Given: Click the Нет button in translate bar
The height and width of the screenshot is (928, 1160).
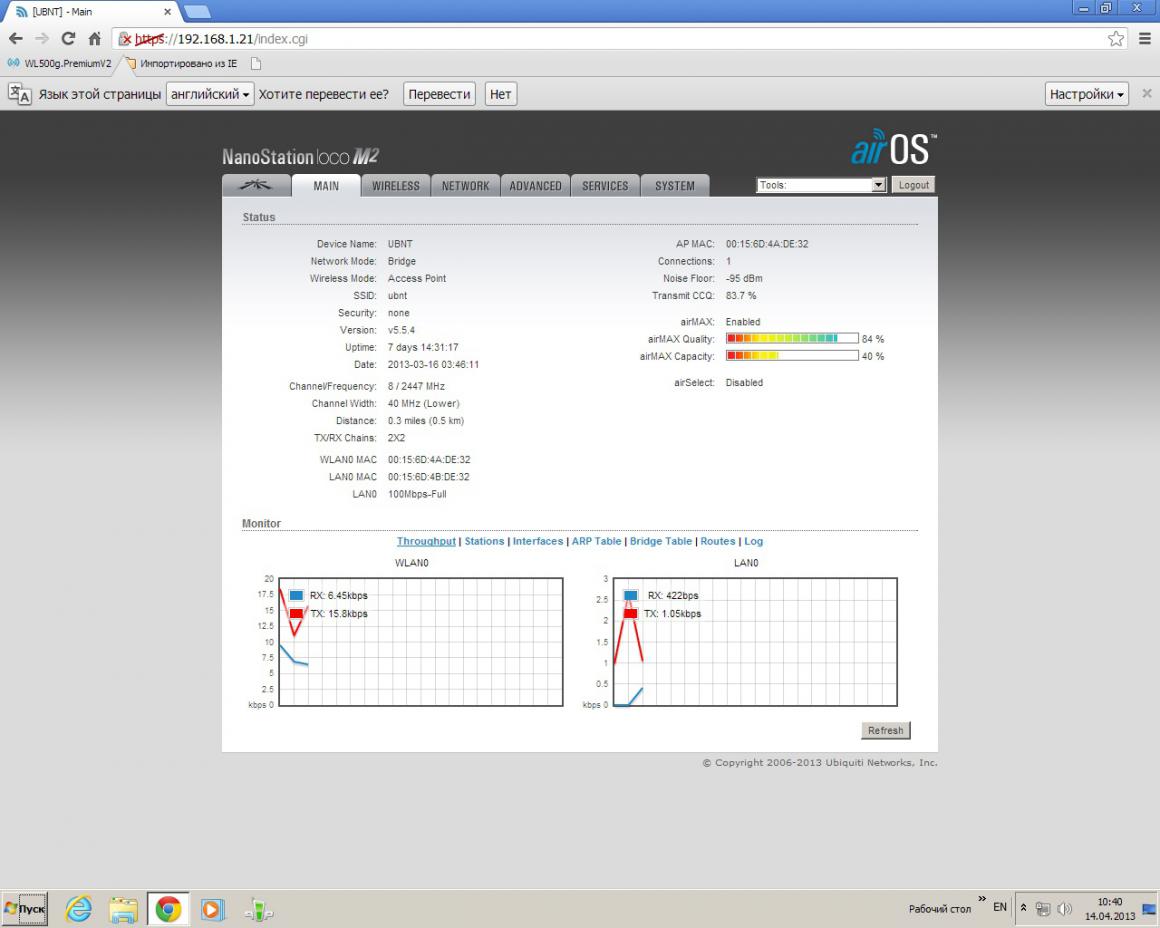Looking at the screenshot, I should (501, 94).
